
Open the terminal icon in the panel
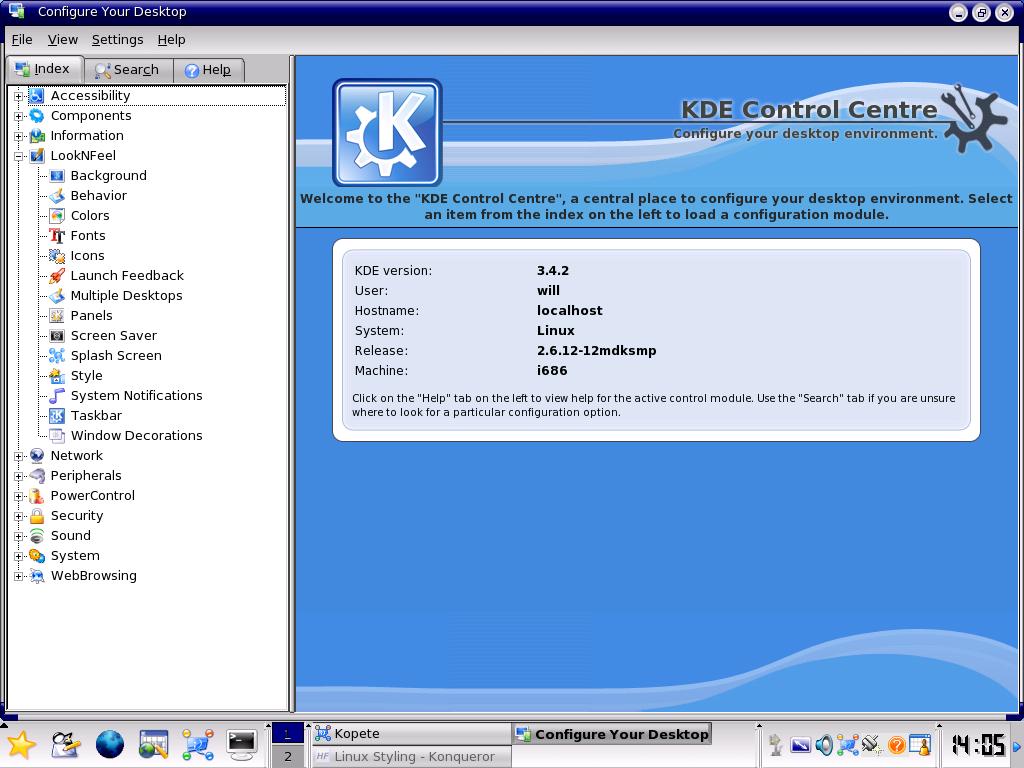coord(242,744)
